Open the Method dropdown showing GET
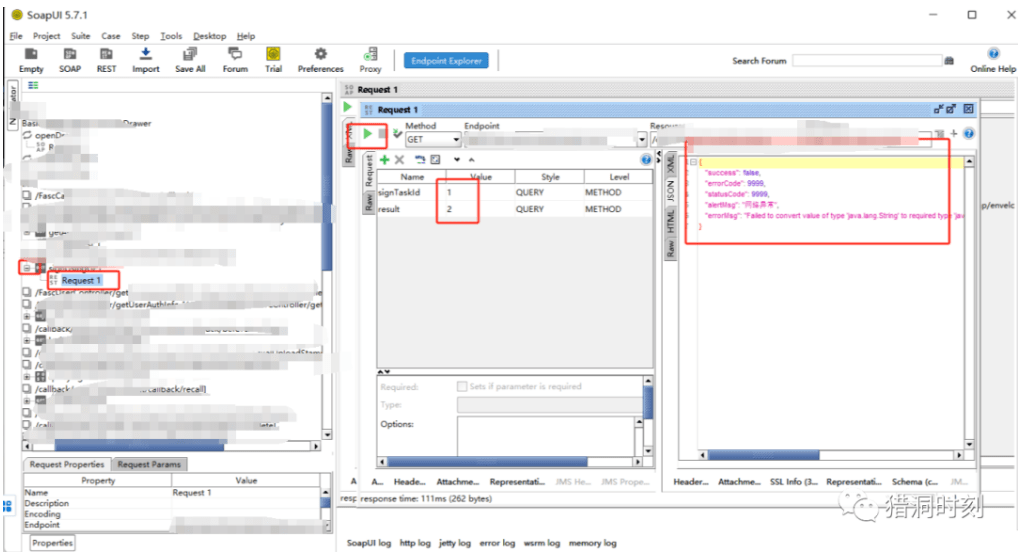 click(x=433, y=140)
